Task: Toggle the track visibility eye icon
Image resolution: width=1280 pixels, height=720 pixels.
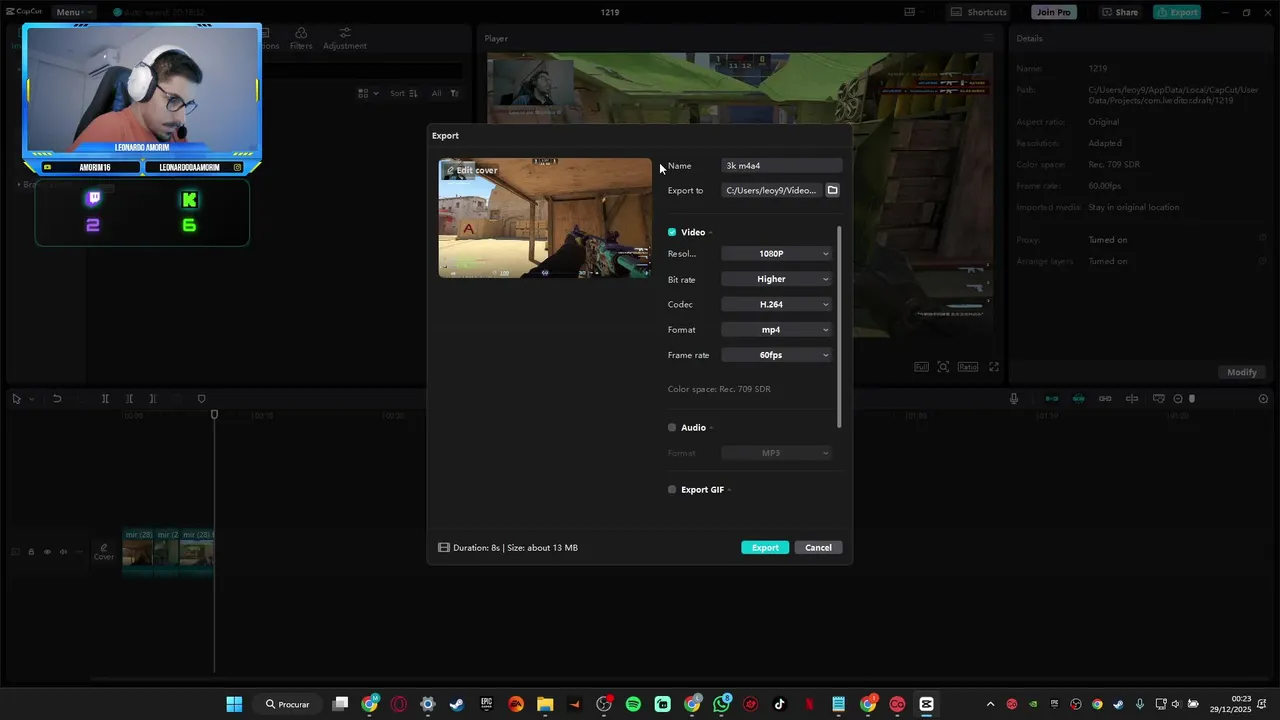Action: (47, 552)
